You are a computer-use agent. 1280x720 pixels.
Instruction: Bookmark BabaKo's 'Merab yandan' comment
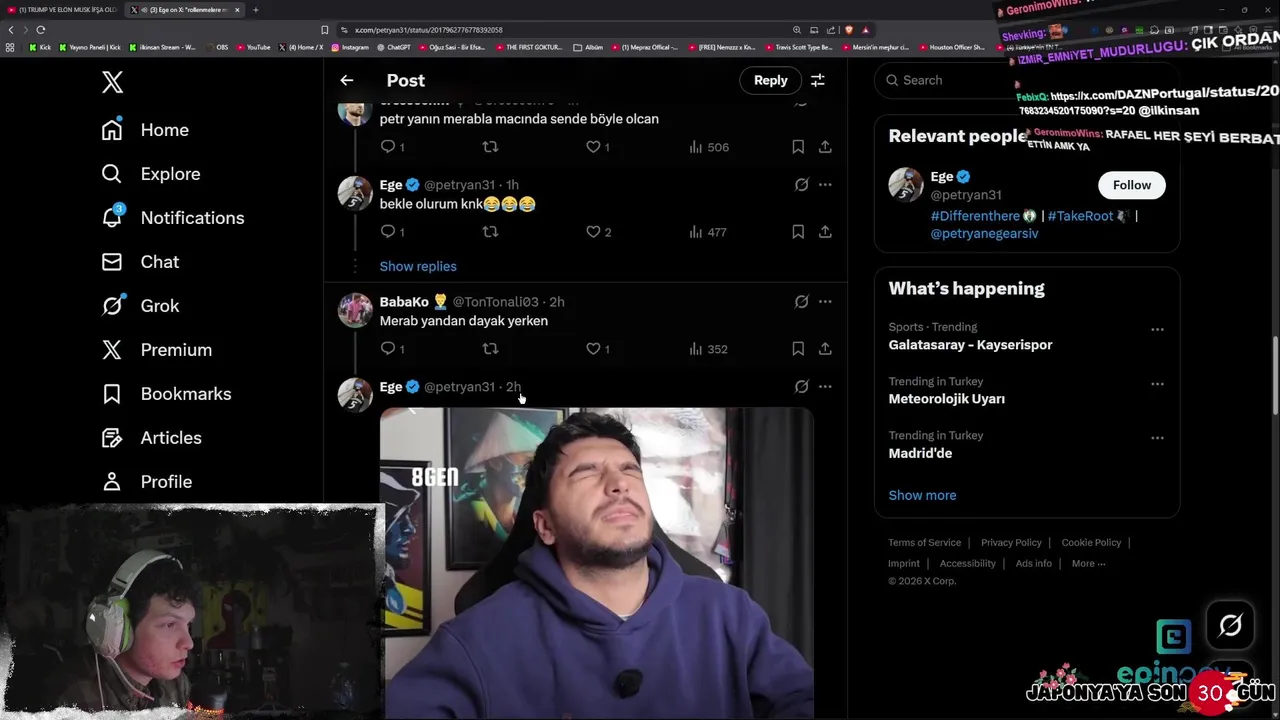pos(798,349)
